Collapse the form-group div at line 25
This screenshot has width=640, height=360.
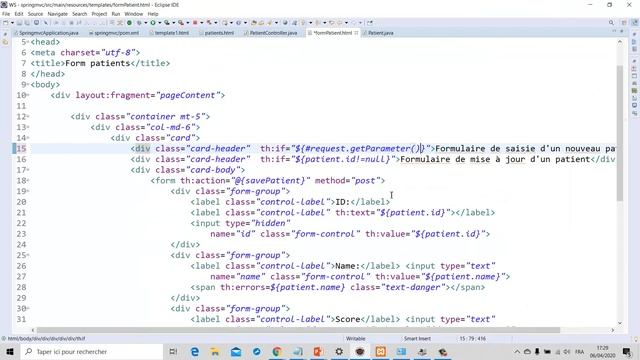point(28,255)
